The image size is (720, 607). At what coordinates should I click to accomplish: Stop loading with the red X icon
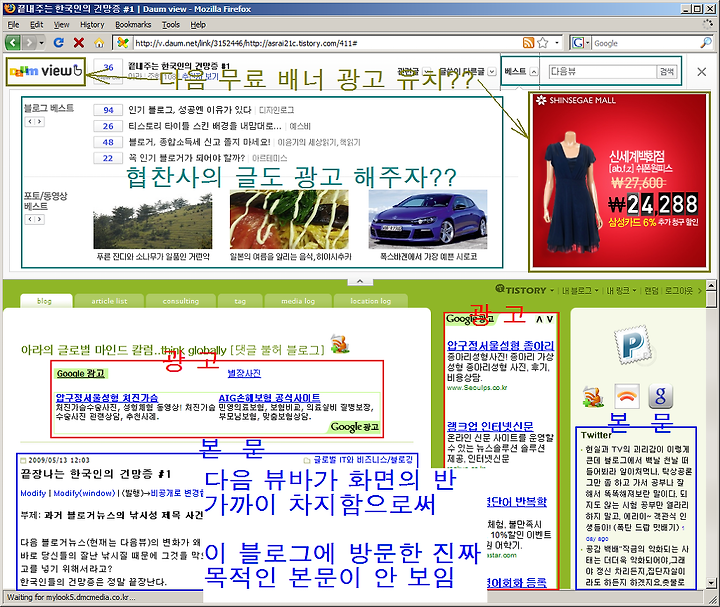[x=79, y=43]
